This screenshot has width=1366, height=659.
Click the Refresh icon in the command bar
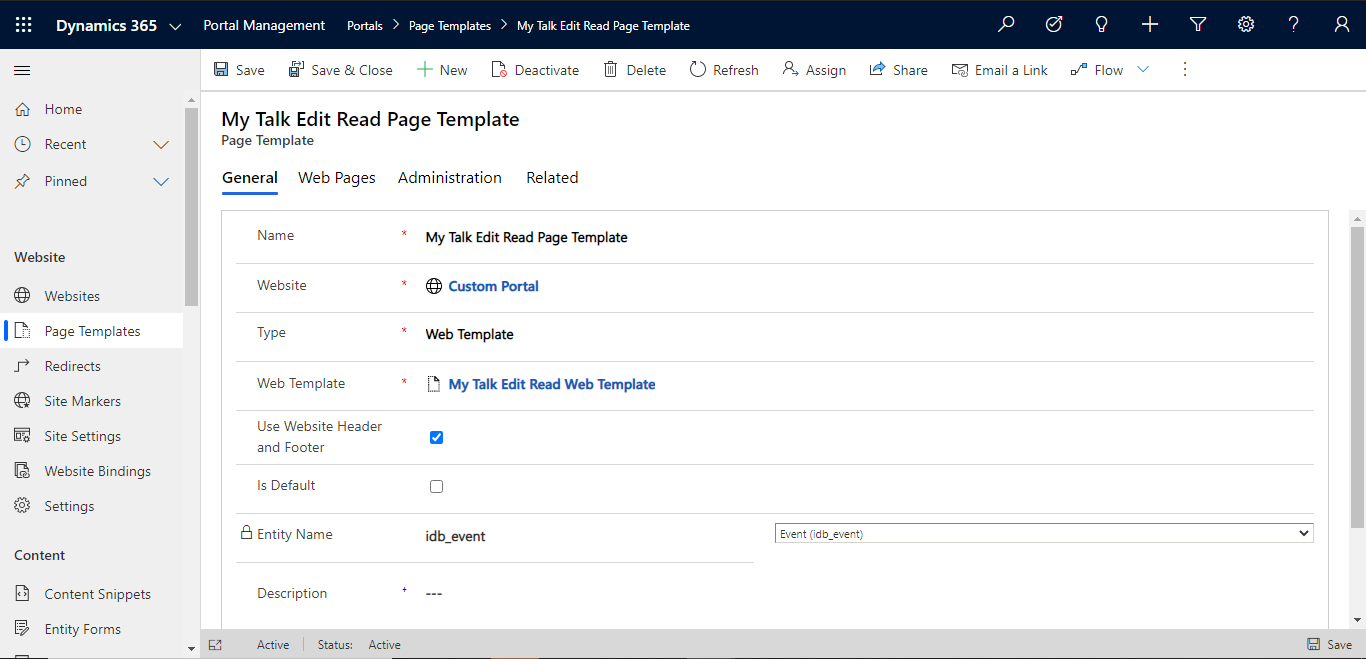click(x=696, y=69)
